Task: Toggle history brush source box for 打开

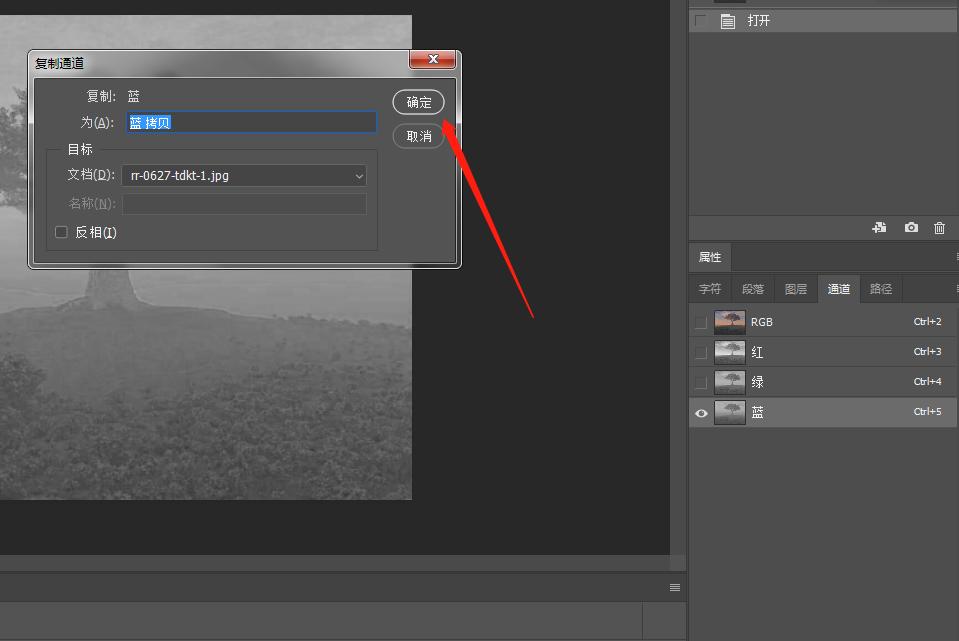Action: (701, 21)
